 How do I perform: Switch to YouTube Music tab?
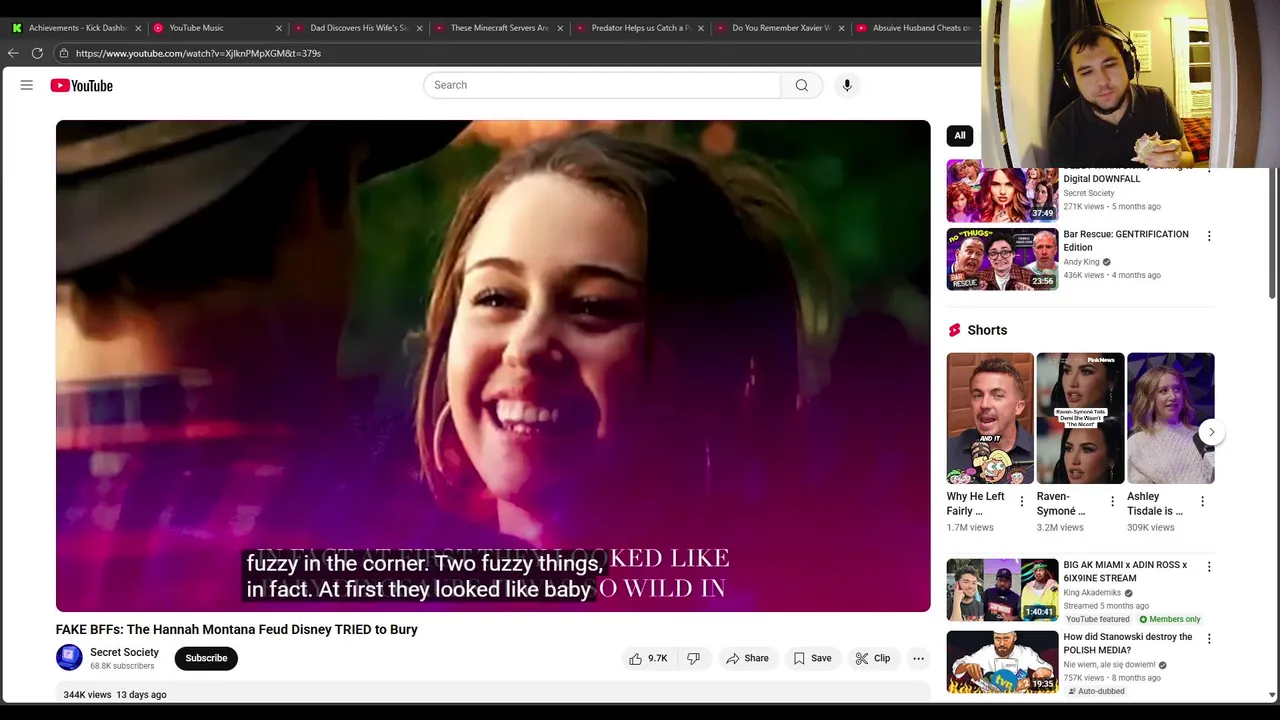217,28
